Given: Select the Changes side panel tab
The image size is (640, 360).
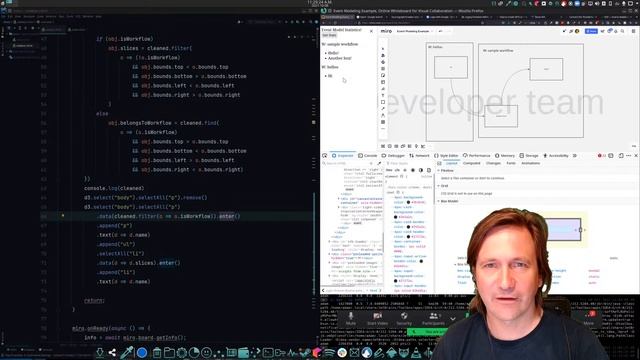Looking at the screenshot, I should tap(493, 163).
